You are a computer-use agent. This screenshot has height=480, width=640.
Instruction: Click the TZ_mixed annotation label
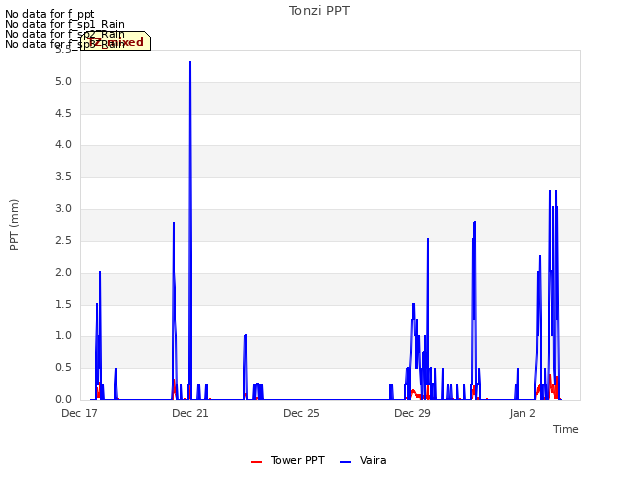[116, 42]
